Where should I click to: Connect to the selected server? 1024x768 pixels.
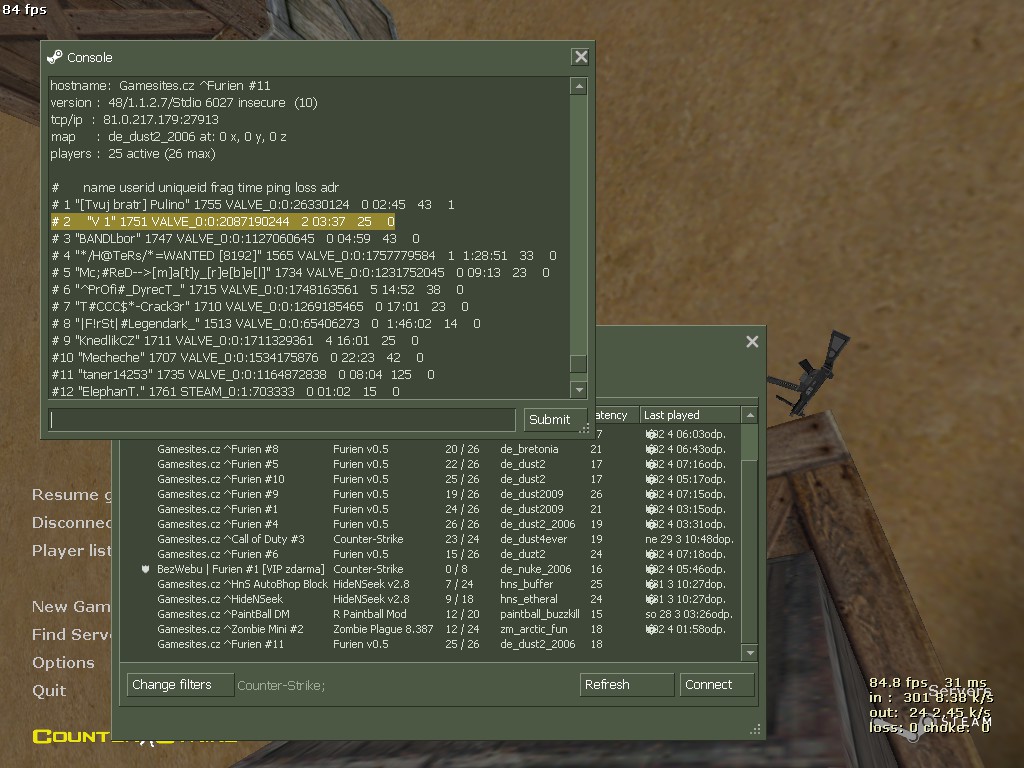pos(717,684)
